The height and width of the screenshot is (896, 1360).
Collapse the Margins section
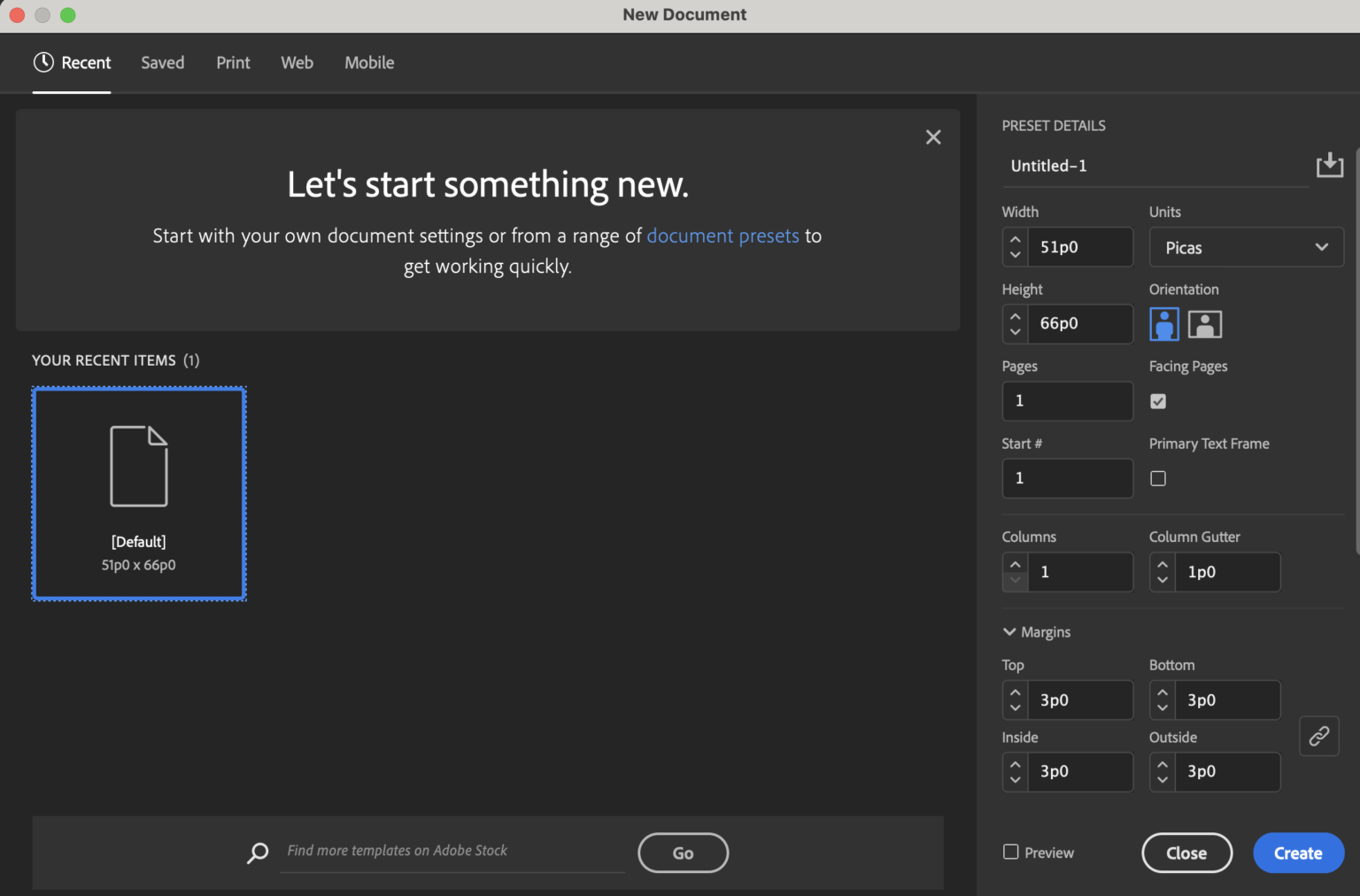[x=1009, y=631]
